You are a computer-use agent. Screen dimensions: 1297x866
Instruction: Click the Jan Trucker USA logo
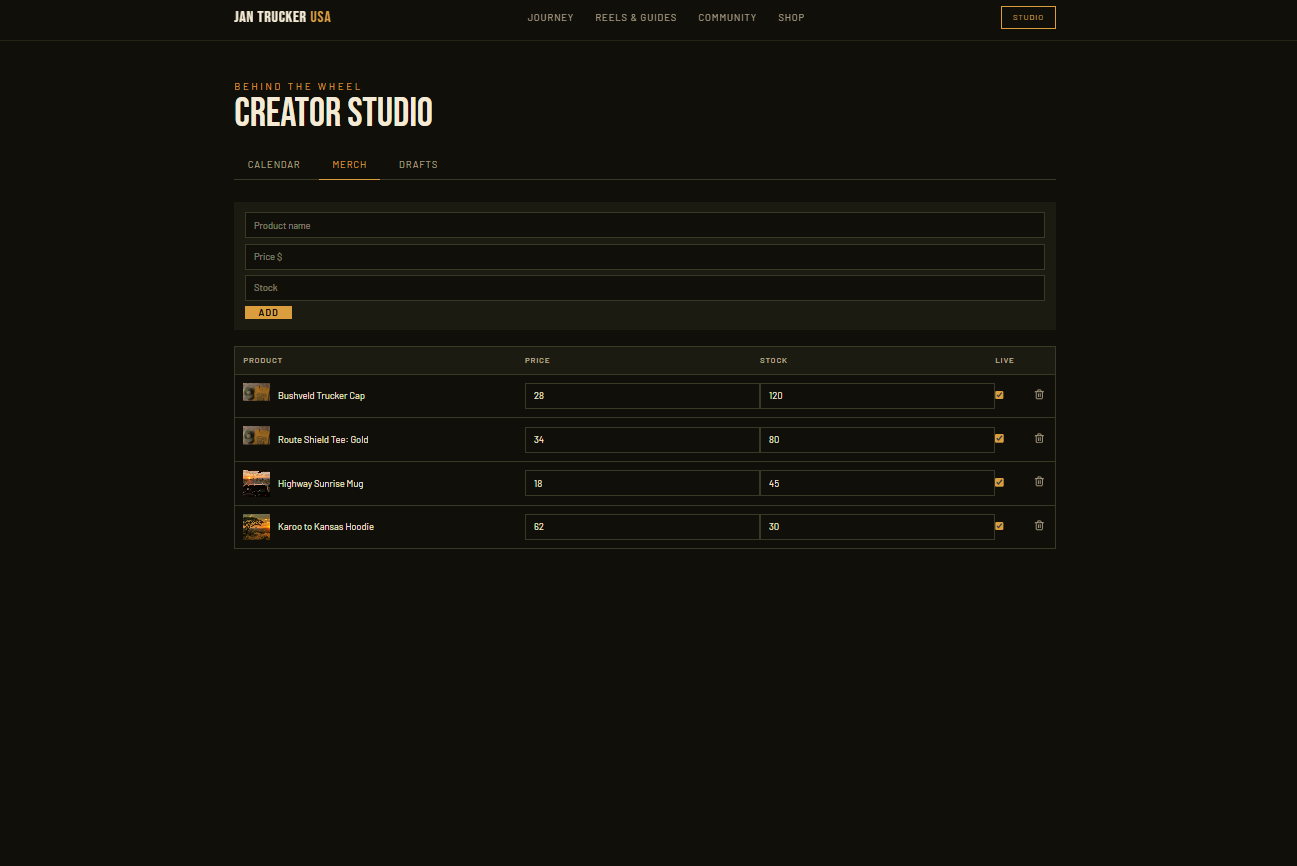[282, 17]
